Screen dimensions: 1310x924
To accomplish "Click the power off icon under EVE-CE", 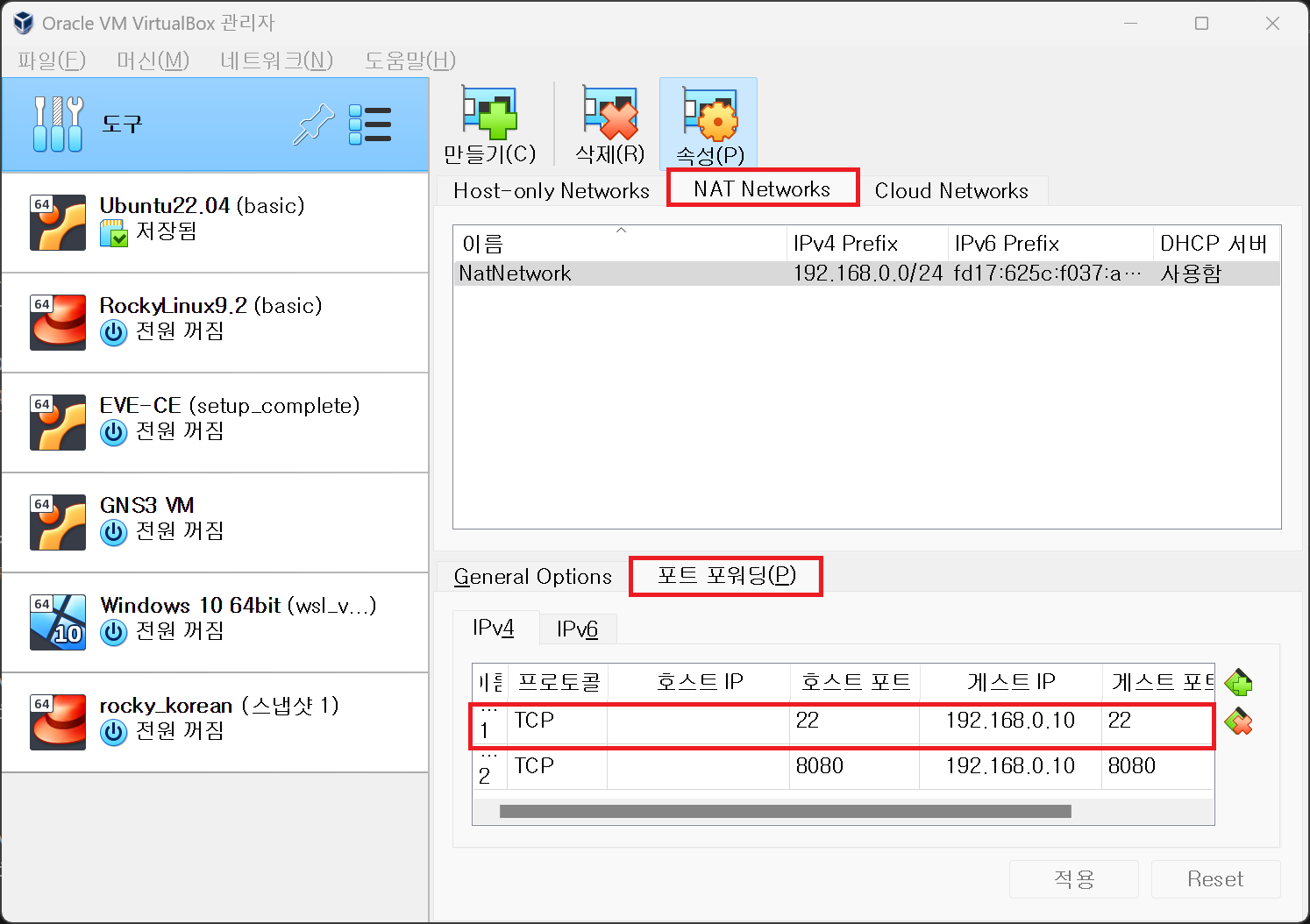I will pyautogui.click(x=114, y=433).
